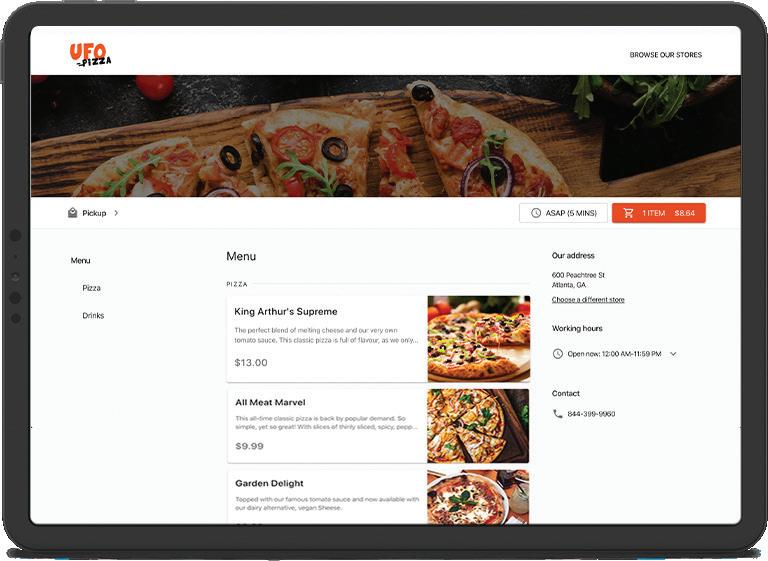Open the ASAP (5 MINS) time selector
The width and height of the screenshot is (768, 561).
click(563, 213)
